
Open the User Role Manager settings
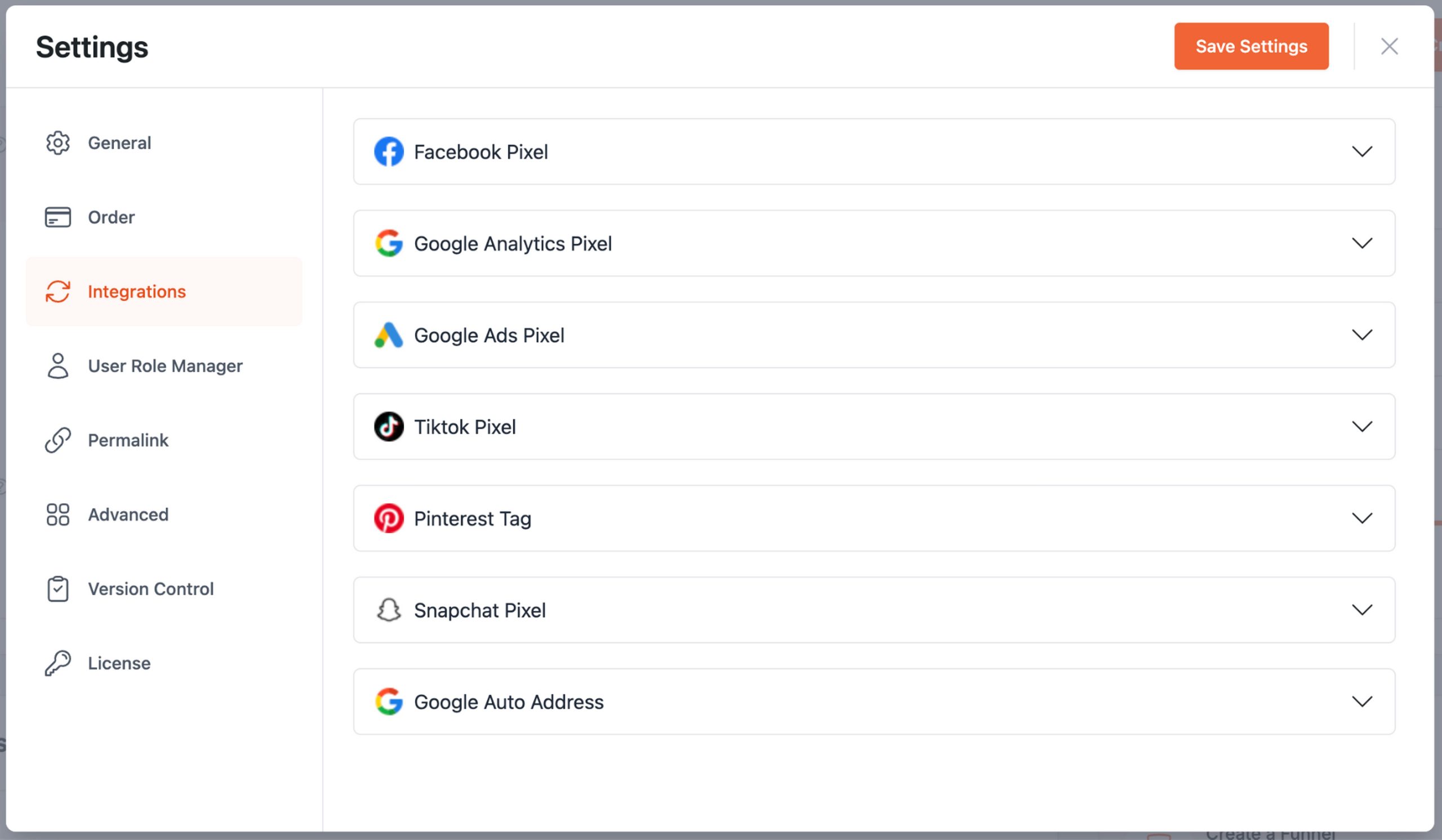pyautogui.click(x=164, y=366)
